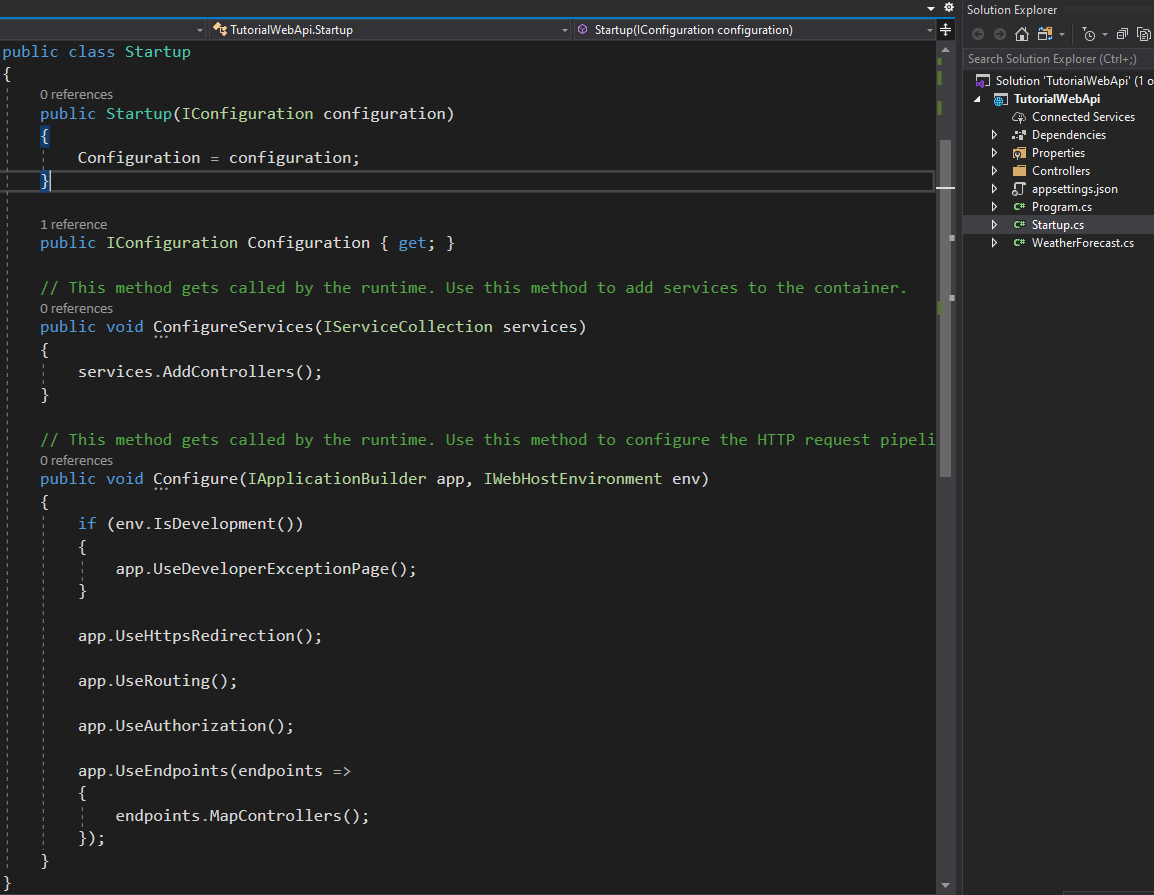Click '0 references' above ConfigureServices
Image resolution: width=1154 pixels, height=895 pixels.
77,308
